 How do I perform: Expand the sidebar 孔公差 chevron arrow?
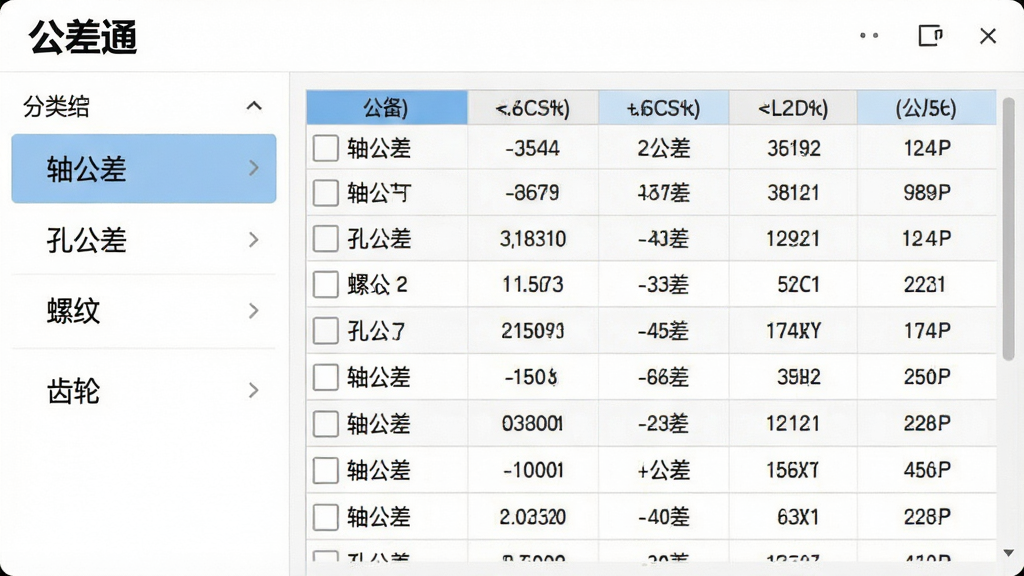(254, 240)
